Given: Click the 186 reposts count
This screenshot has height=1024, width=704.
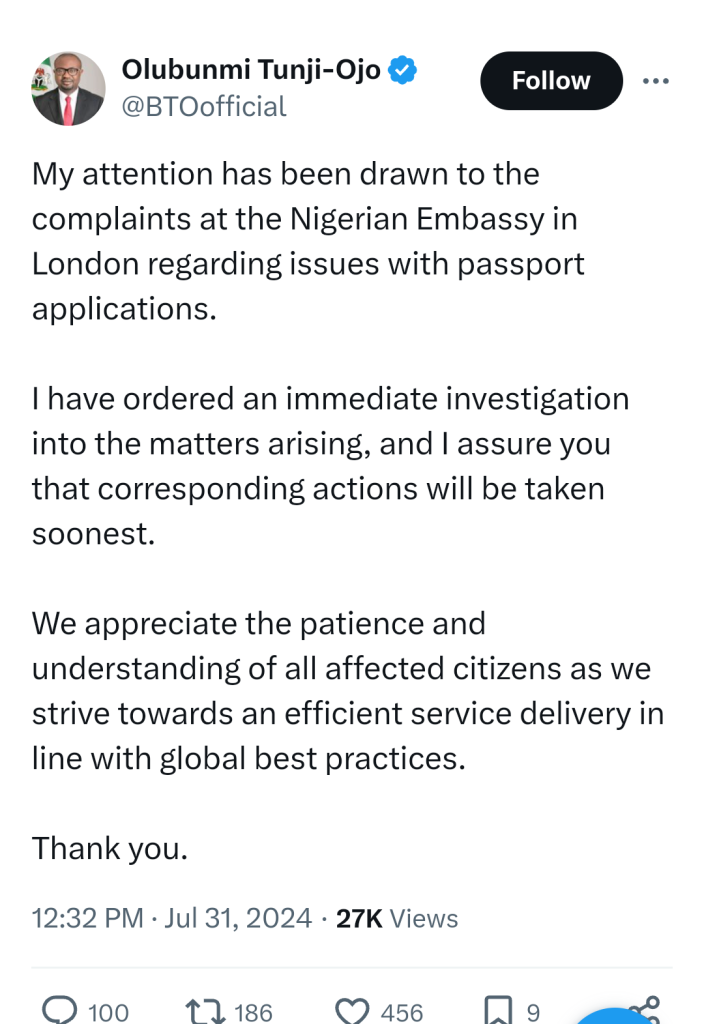Looking at the screenshot, I should [253, 1012].
